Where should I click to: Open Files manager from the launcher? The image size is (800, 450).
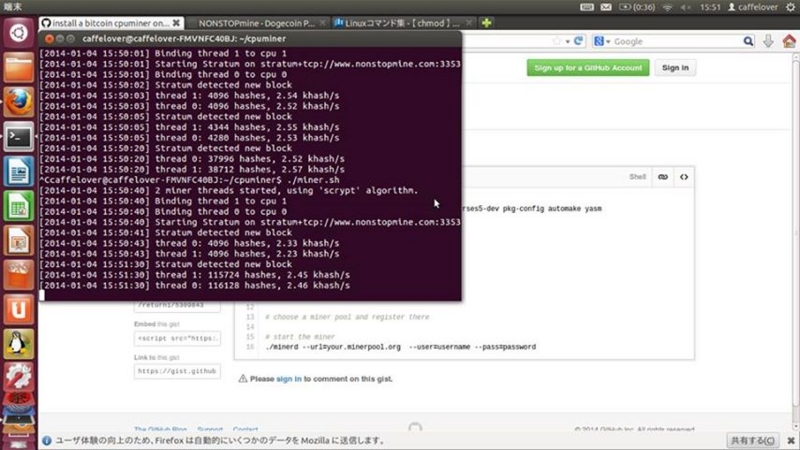coord(18,67)
